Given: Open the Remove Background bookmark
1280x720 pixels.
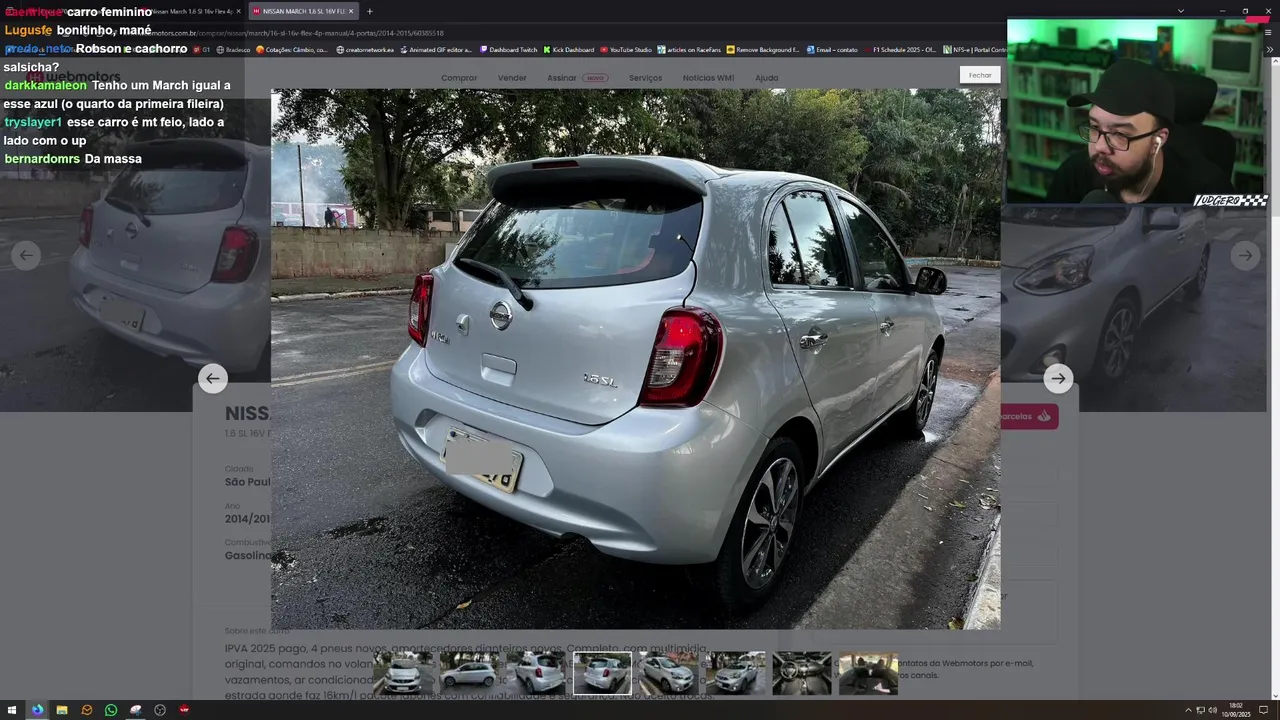Looking at the screenshot, I should (763, 49).
